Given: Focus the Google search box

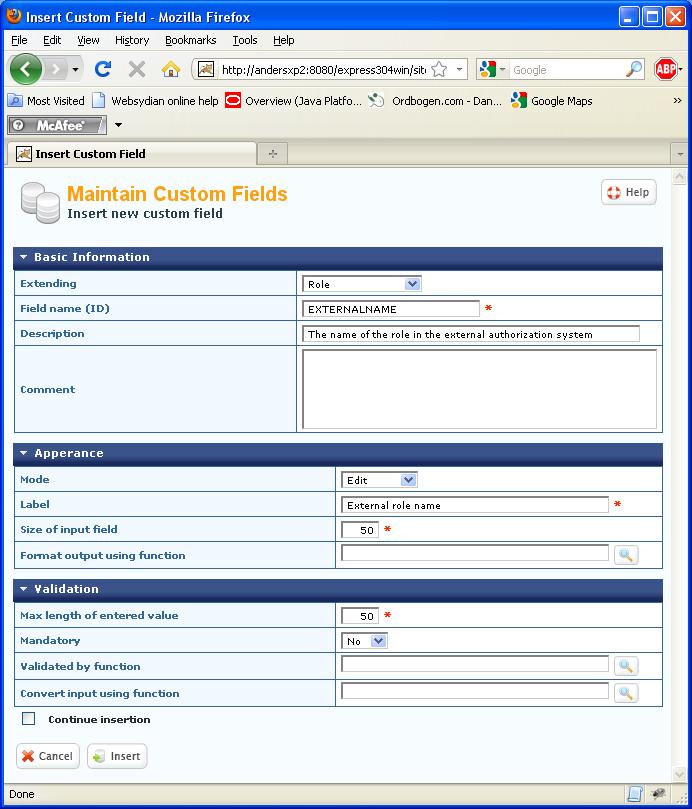Looking at the screenshot, I should 567,70.
